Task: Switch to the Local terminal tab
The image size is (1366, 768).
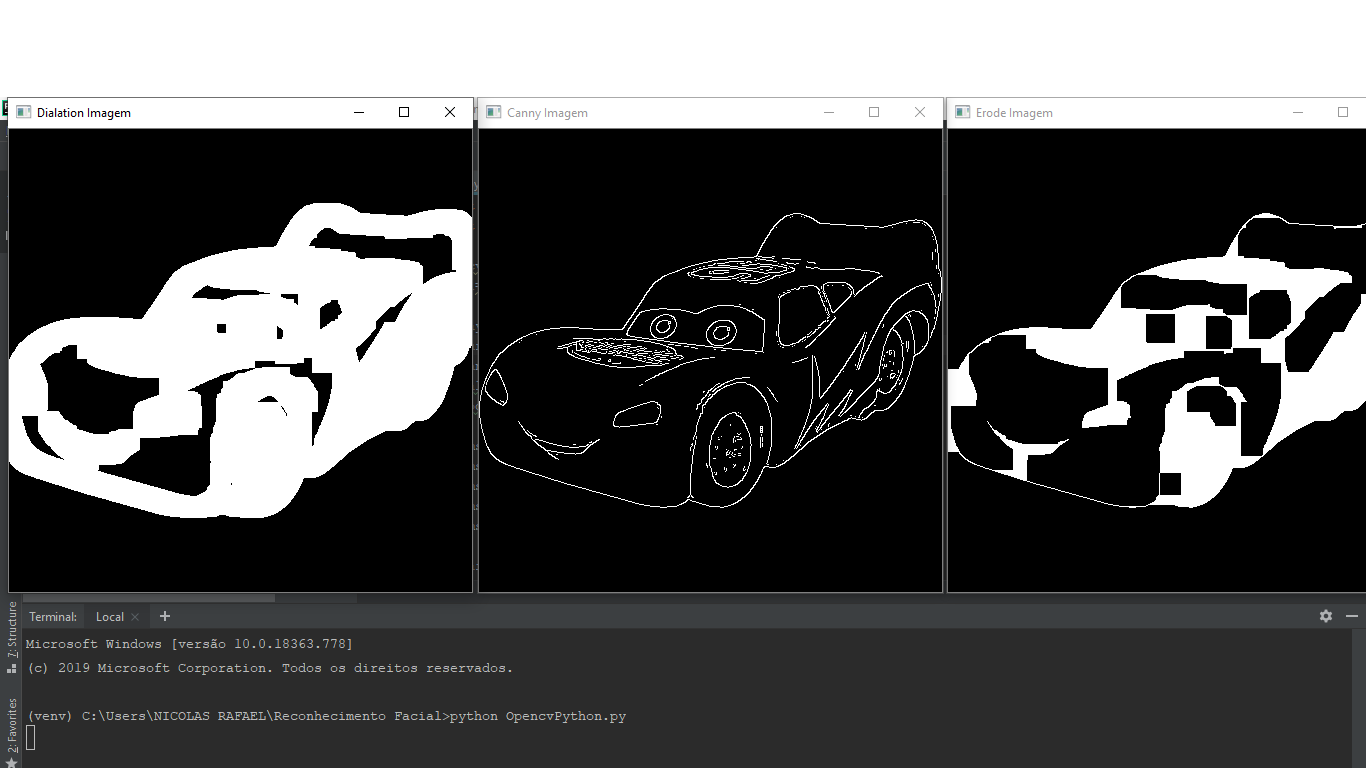Action: click(109, 617)
